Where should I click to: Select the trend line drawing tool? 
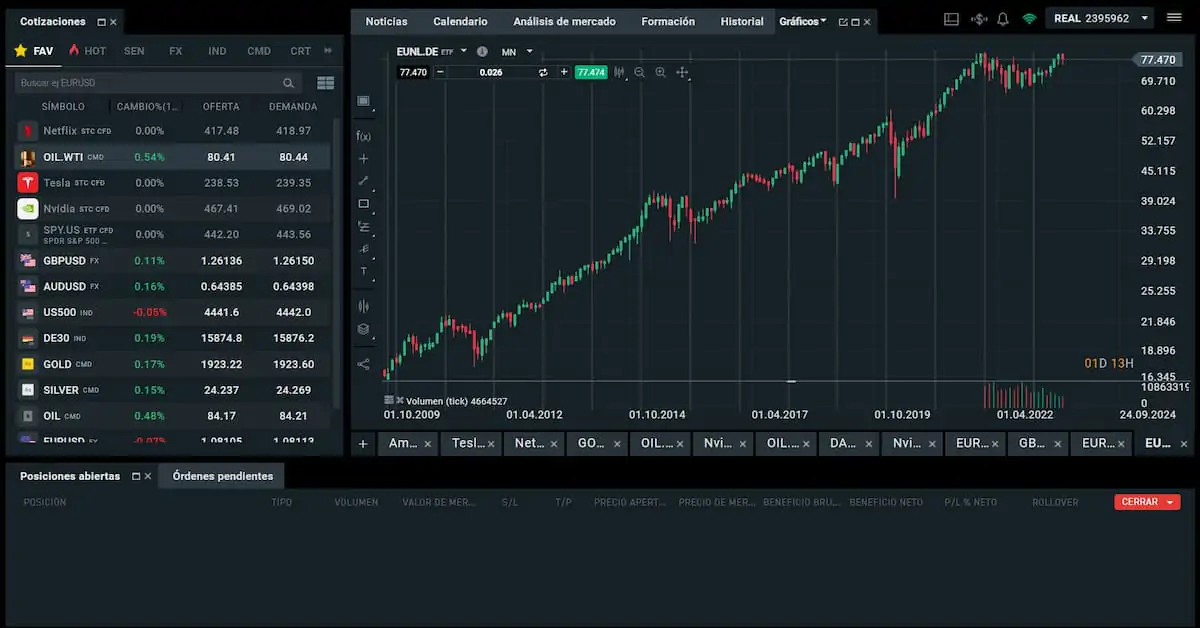[363, 181]
